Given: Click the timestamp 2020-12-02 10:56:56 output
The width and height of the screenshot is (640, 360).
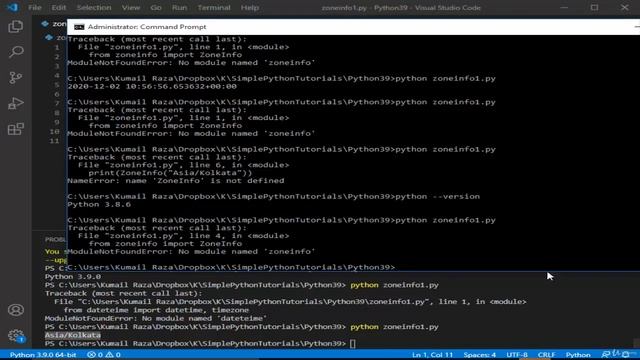Looking at the screenshot, I should click(x=152, y=86).
